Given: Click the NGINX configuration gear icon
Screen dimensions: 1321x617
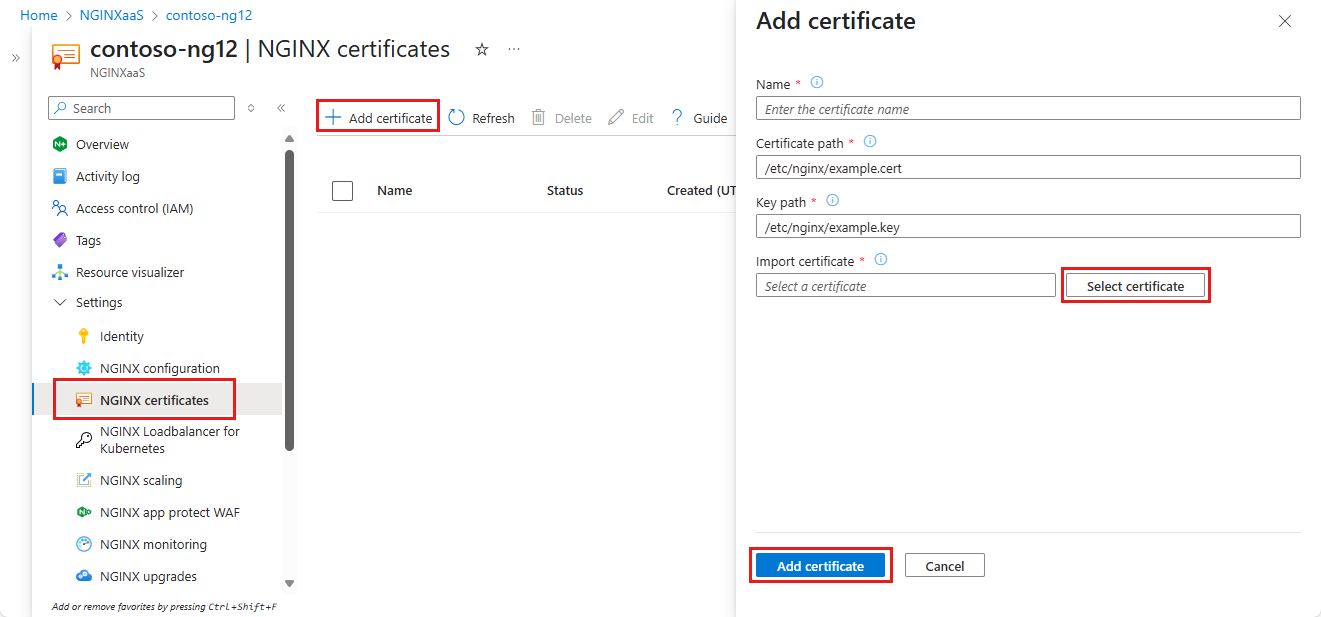Looking at the screenshot, I should (x=84, y=368).
